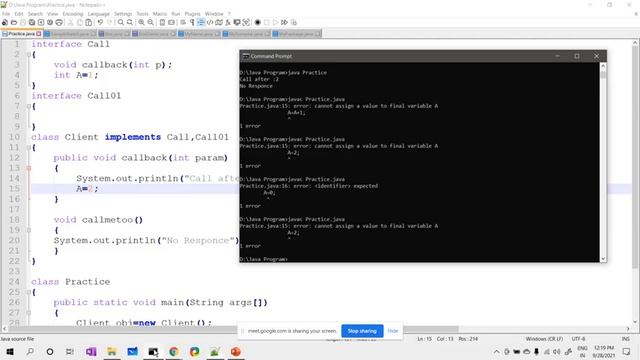640x360 pixels.
Task: Toggle file monitoring (tail -f) icon
Action: (x=246, y=22)
